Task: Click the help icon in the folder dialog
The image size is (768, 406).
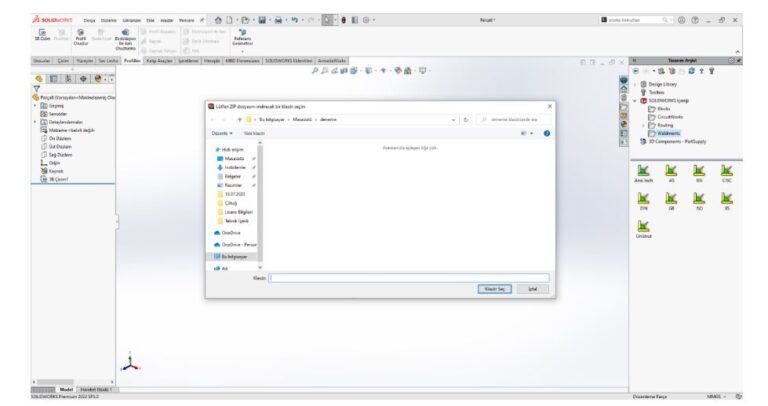Action: coord(547,133)
